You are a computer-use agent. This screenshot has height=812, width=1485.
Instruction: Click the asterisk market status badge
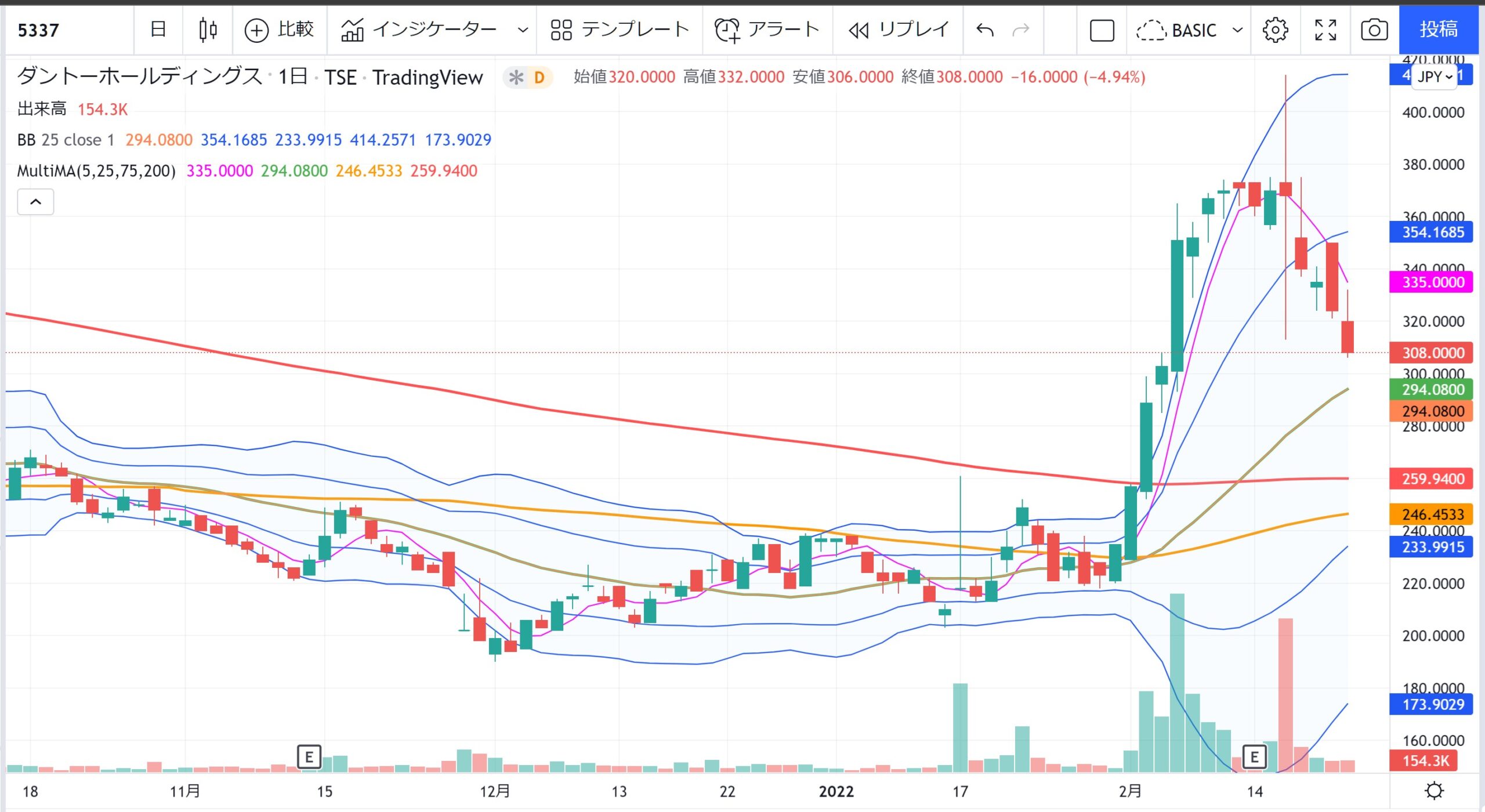[x=516, y=77]
